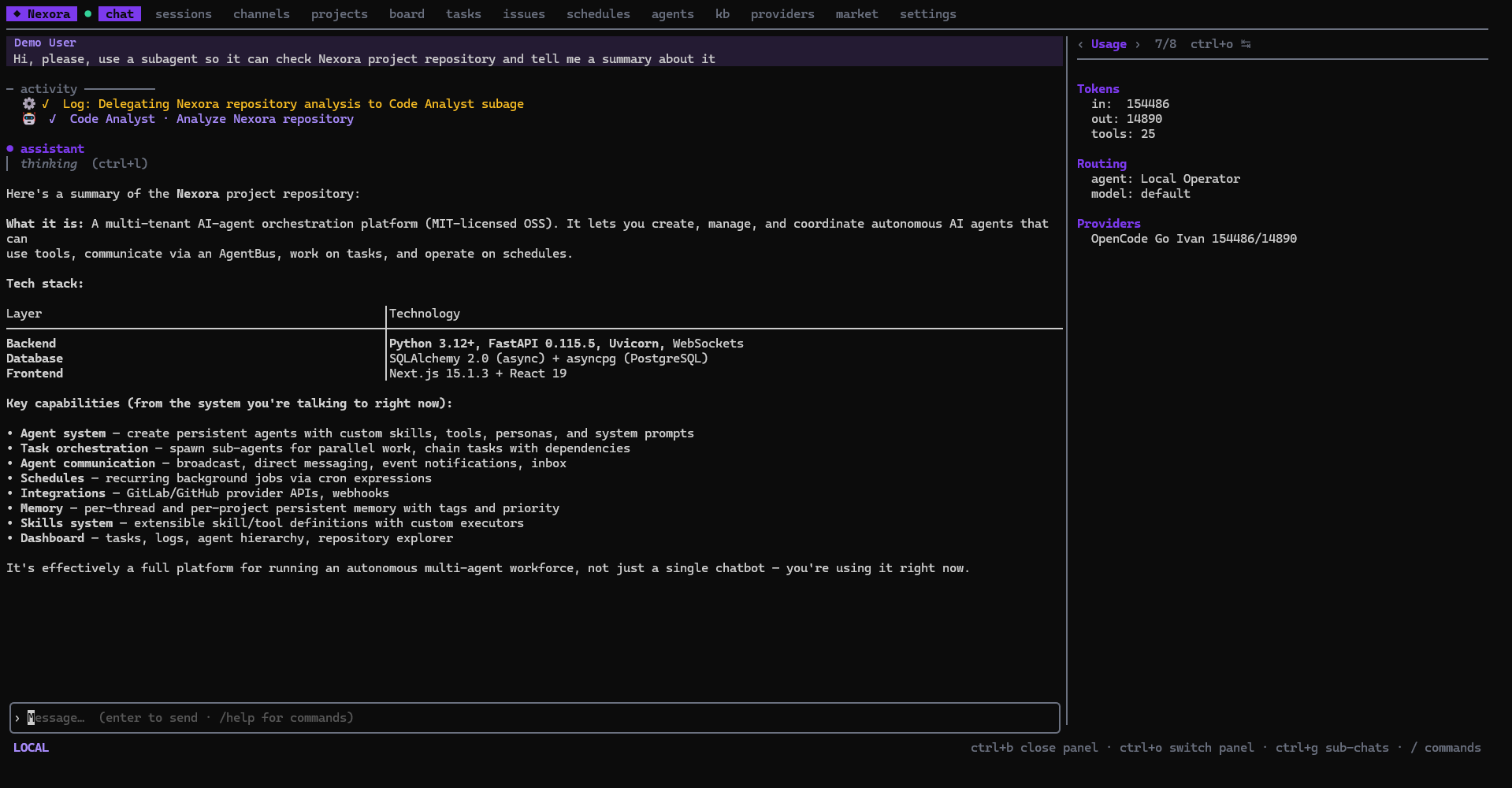Click the Layer column header
Viewport: 1512px width, 788px height.
pyautogui.click(x=24, y=314)
